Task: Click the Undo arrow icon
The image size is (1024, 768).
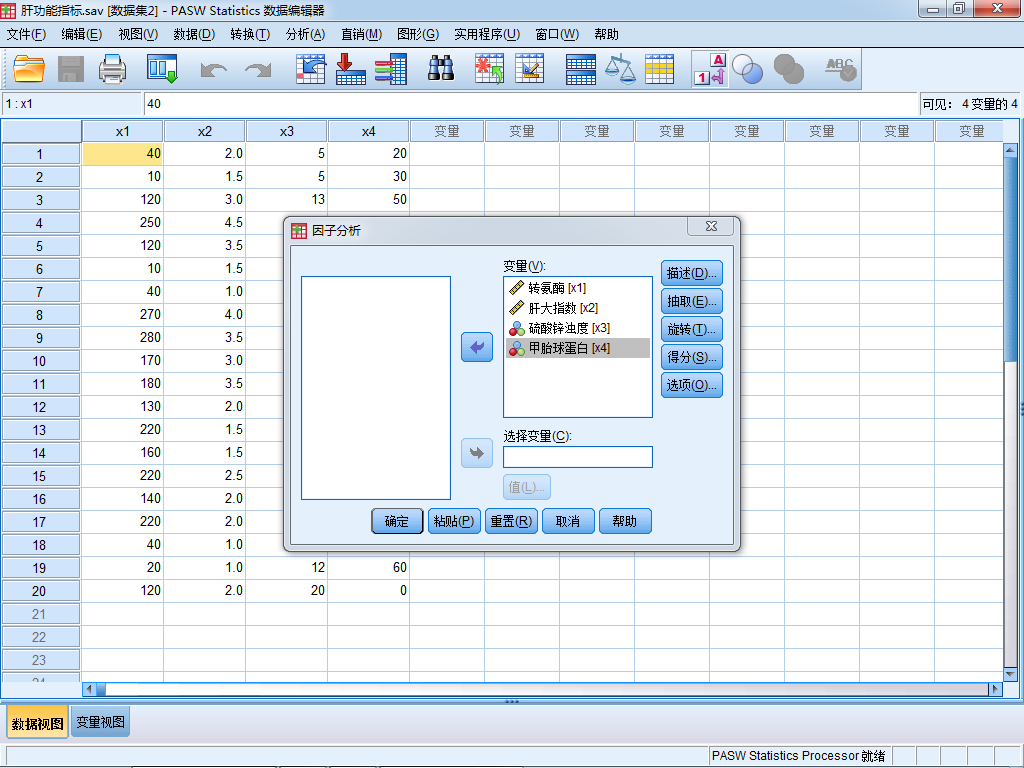Action: tap(214, 69)
